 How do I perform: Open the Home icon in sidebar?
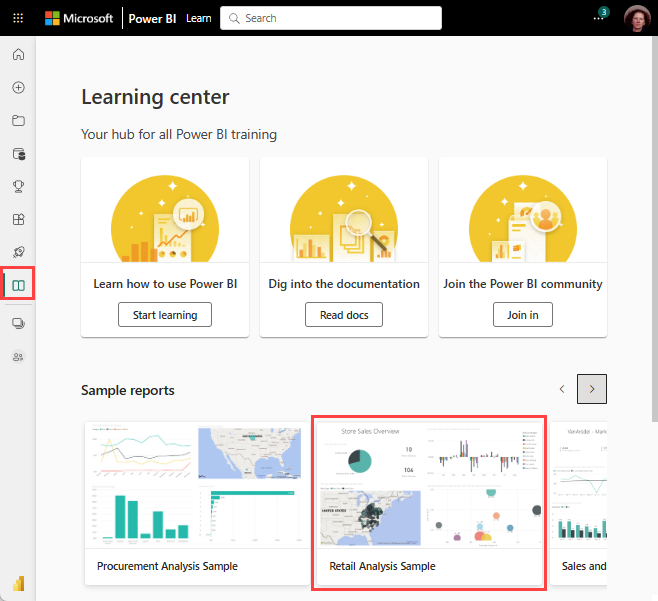[18, 55]
